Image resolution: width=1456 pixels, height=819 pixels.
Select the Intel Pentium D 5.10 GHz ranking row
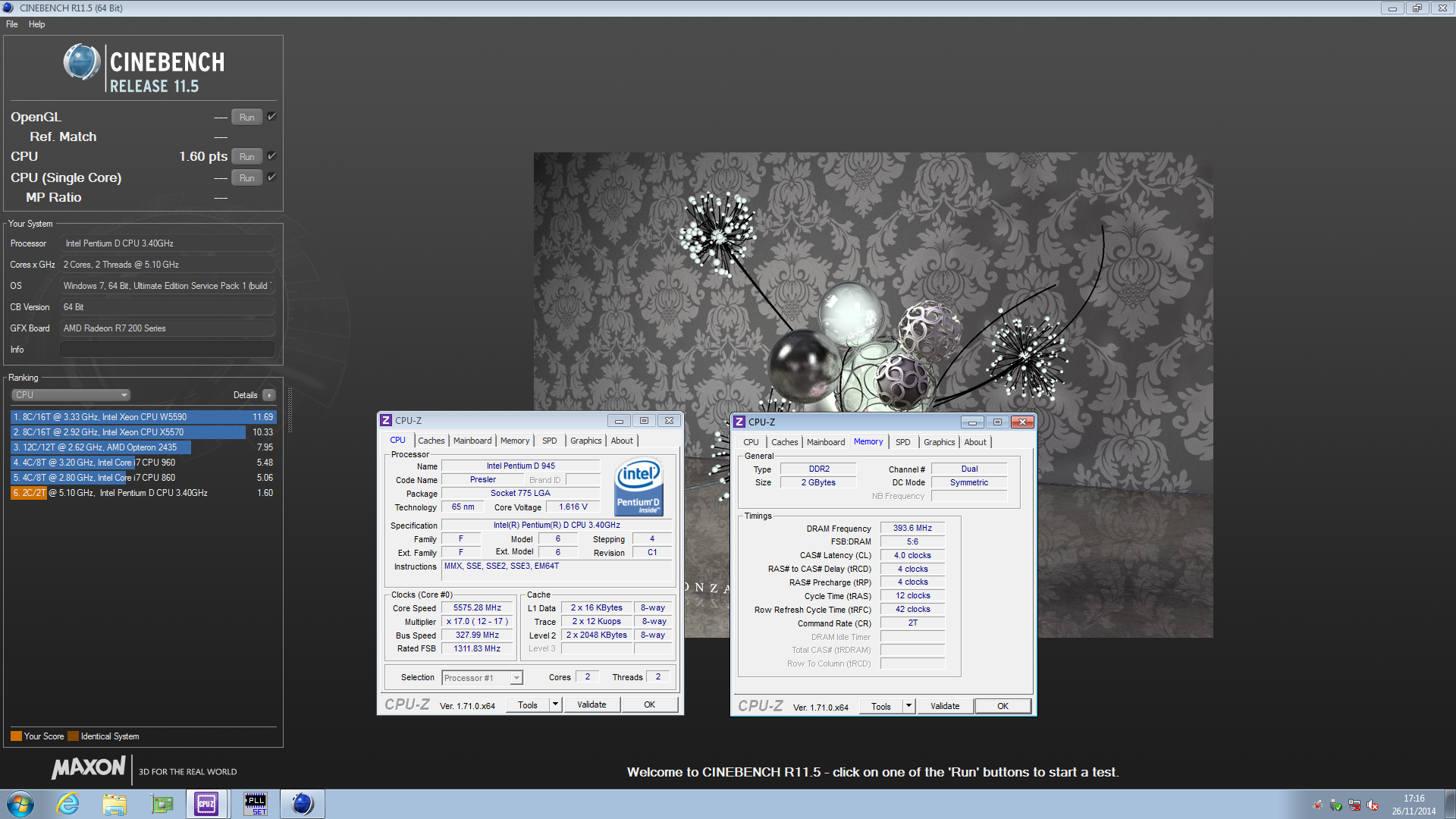[143, 493]
